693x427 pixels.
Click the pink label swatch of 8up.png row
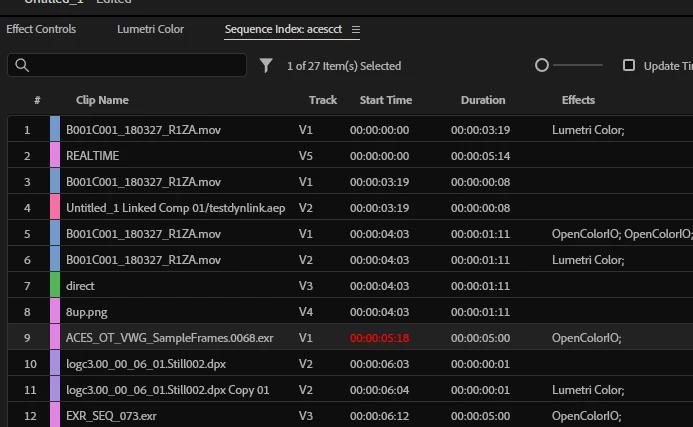[55, 311]
